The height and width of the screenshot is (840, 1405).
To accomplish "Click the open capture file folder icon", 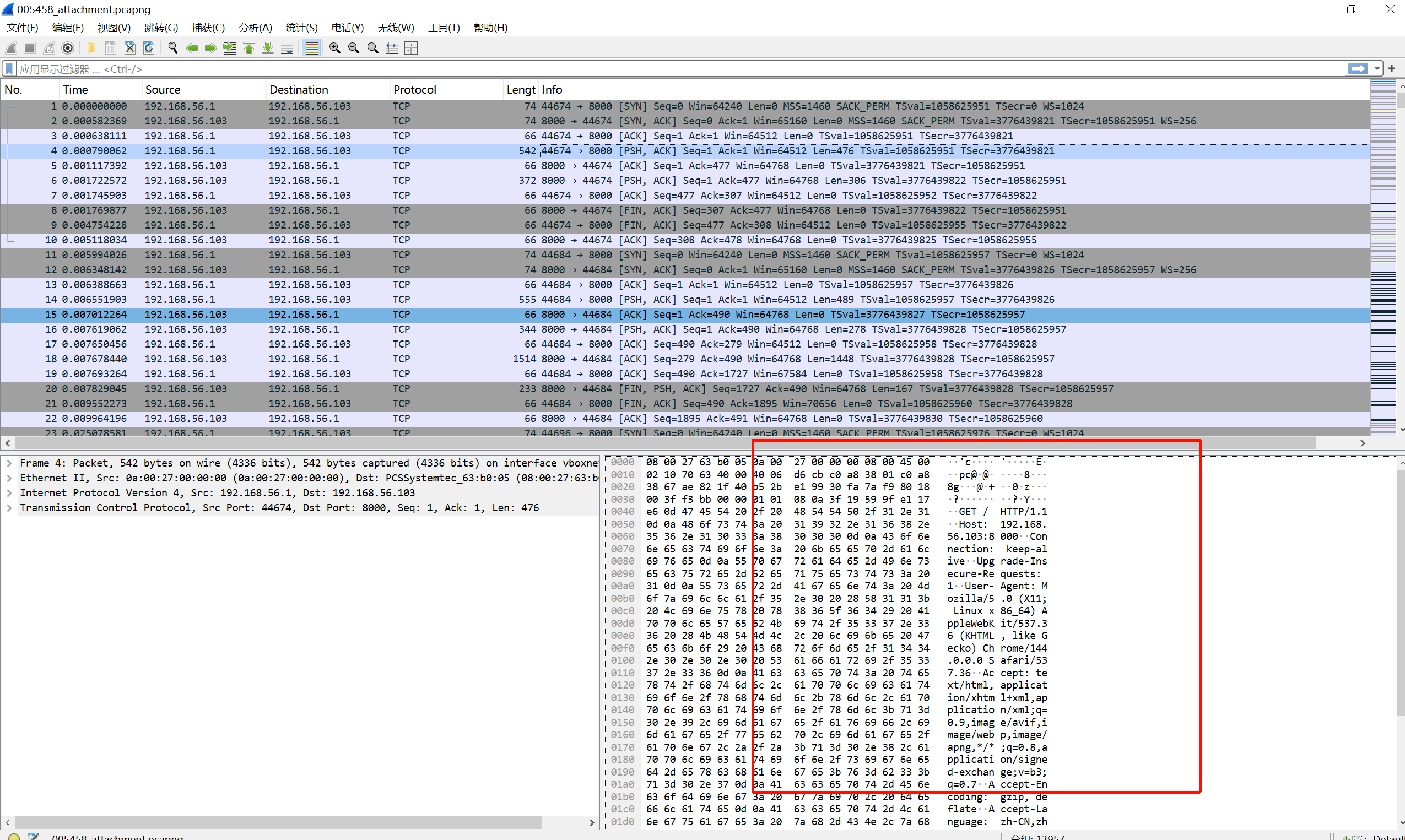I will pos(90,48).
